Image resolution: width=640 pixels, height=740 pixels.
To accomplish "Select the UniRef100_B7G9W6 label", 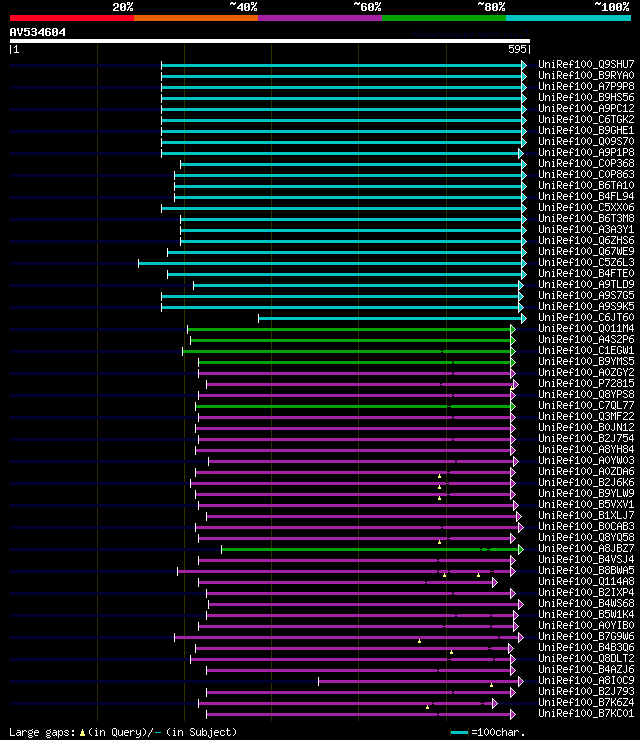I will click(x=586, y=636).
